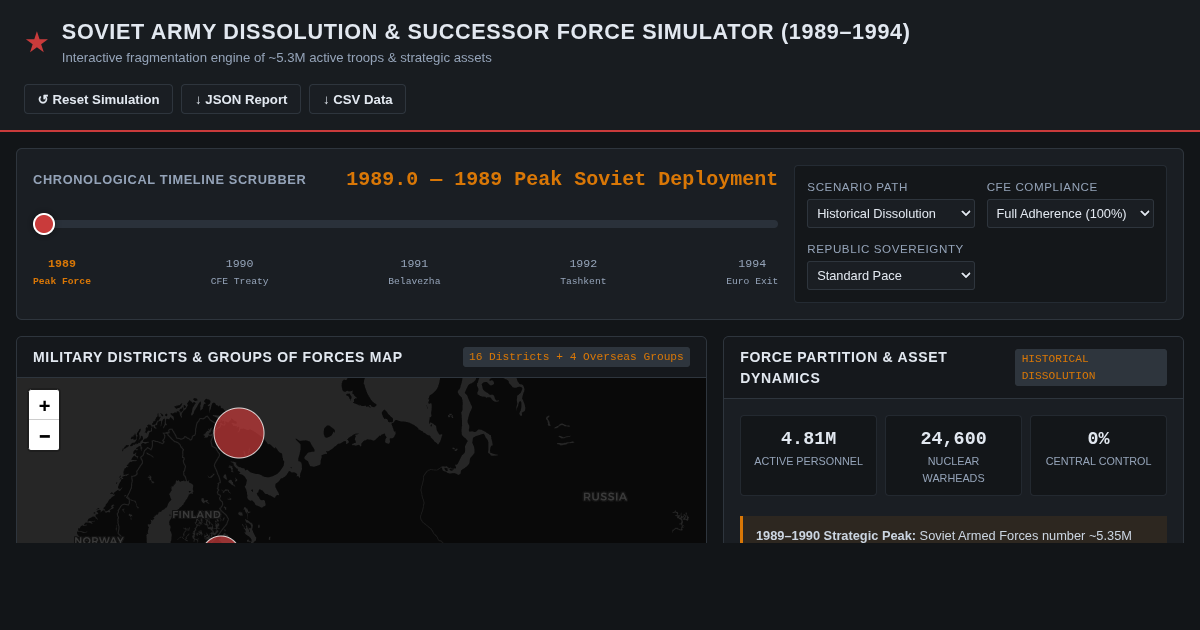Click the timeline scrubber handle
This screenshot has height=630, width=1200.
coord(44,224)
